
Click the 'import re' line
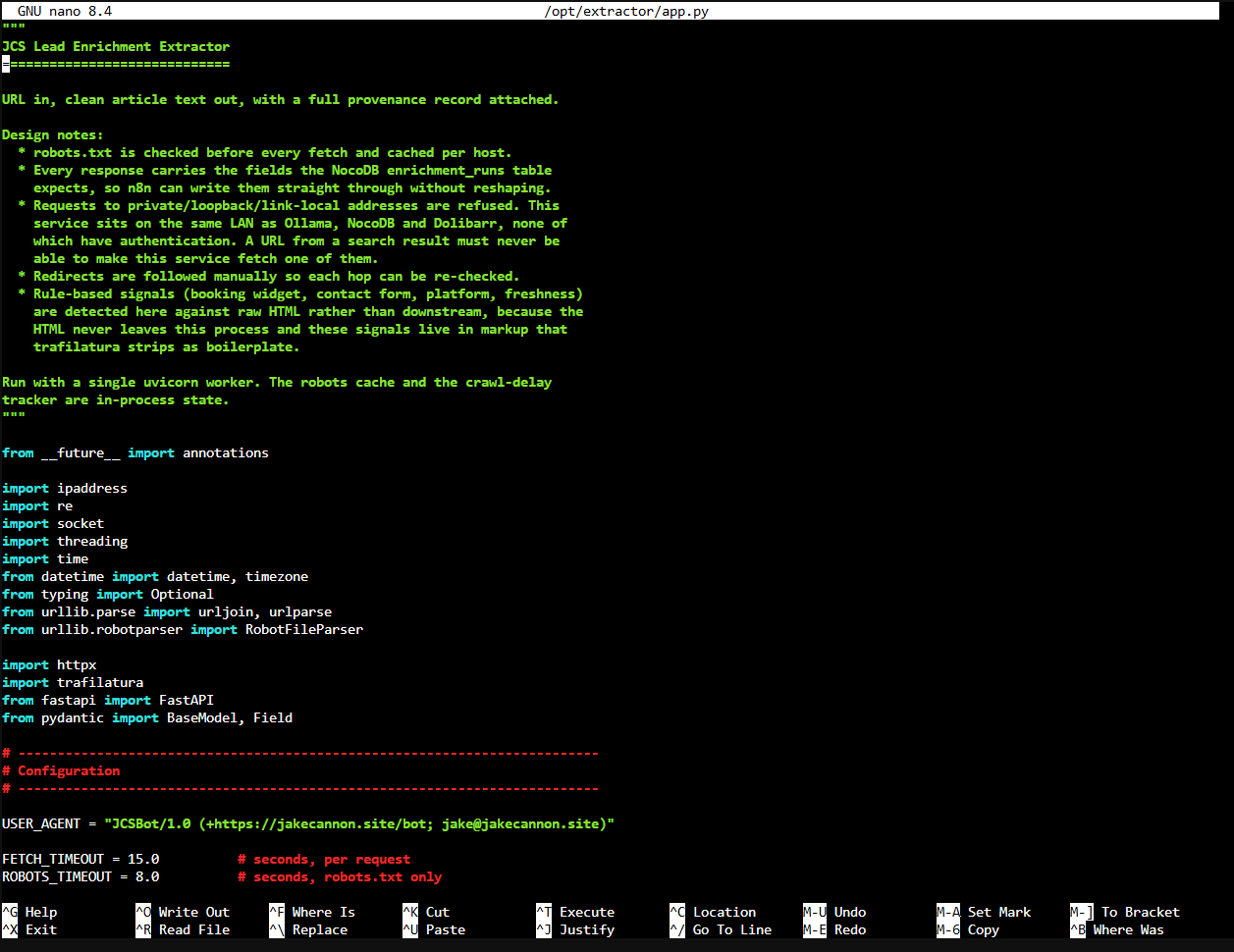pos(37,505)
